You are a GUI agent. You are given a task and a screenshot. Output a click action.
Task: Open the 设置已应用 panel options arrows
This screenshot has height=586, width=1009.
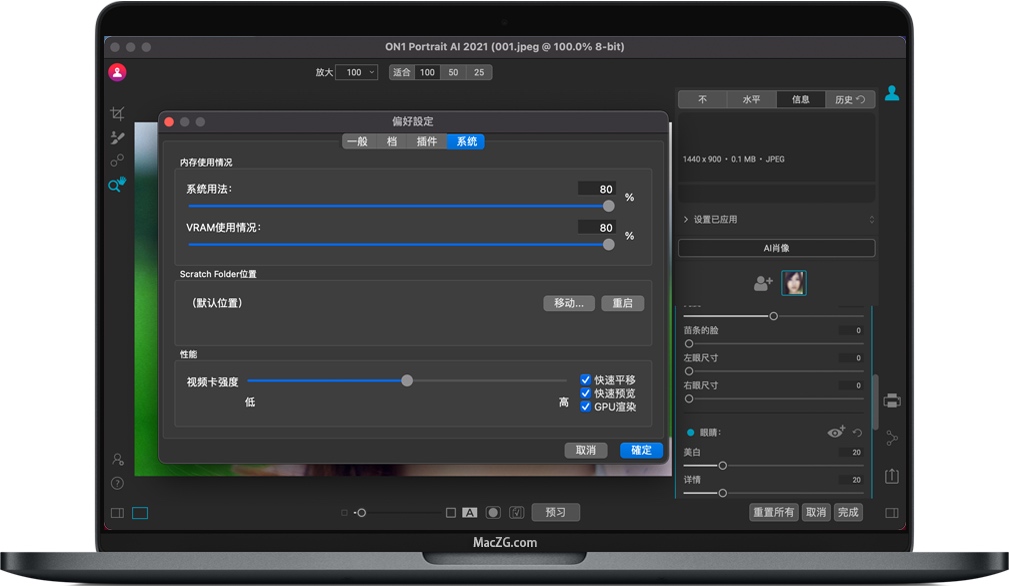point(871,219)
